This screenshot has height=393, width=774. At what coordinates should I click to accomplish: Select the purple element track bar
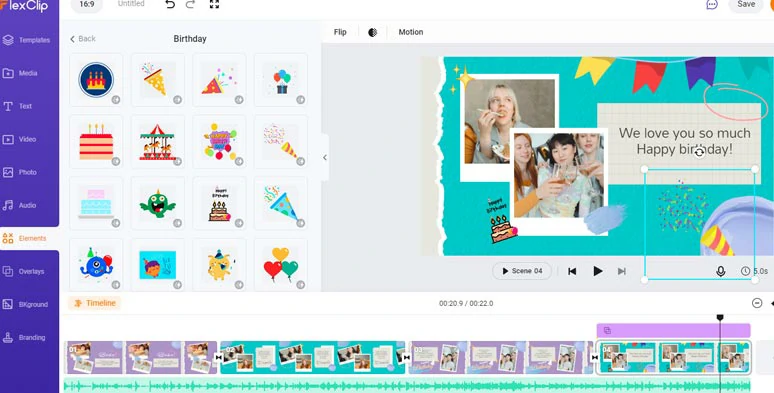click(673, 330)
